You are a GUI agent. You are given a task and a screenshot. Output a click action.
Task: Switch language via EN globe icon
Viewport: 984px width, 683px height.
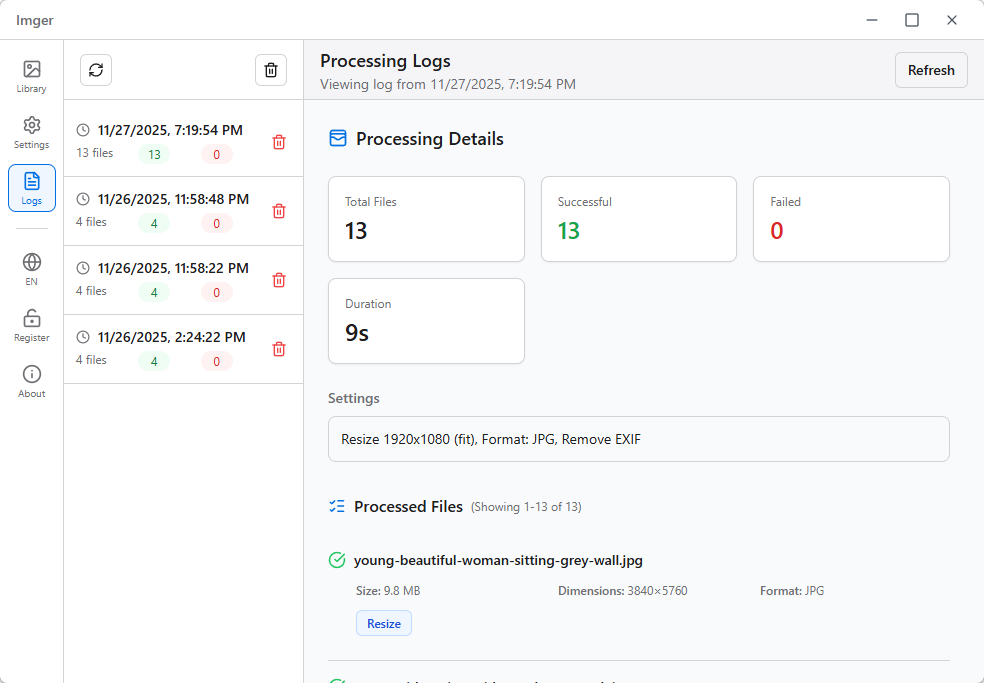32,269
